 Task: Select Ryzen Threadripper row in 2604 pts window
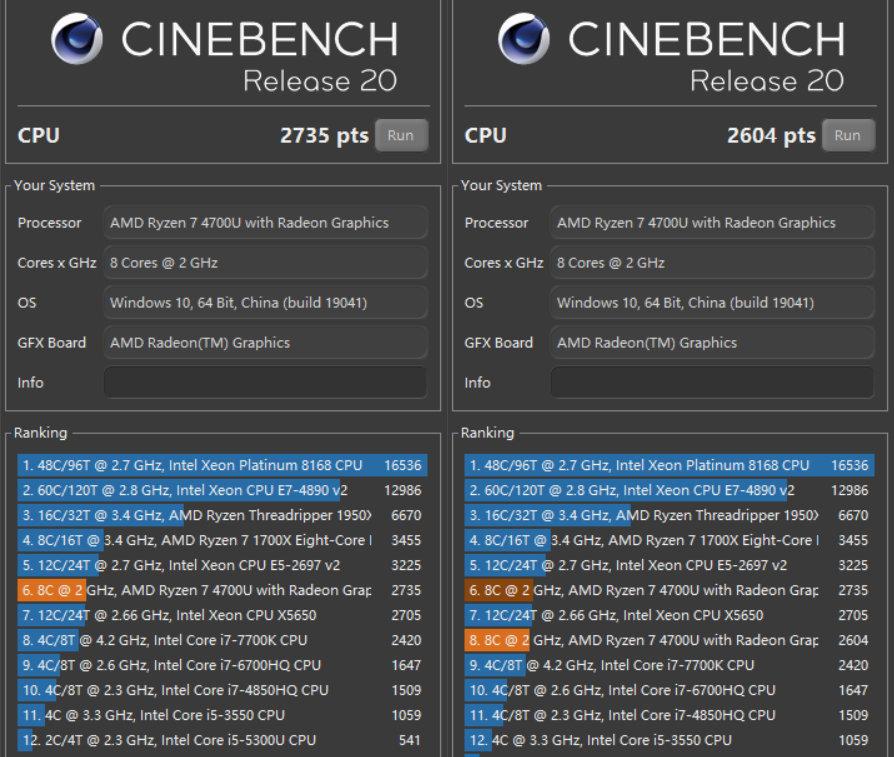pyautogui.click(x=669, y=515)
